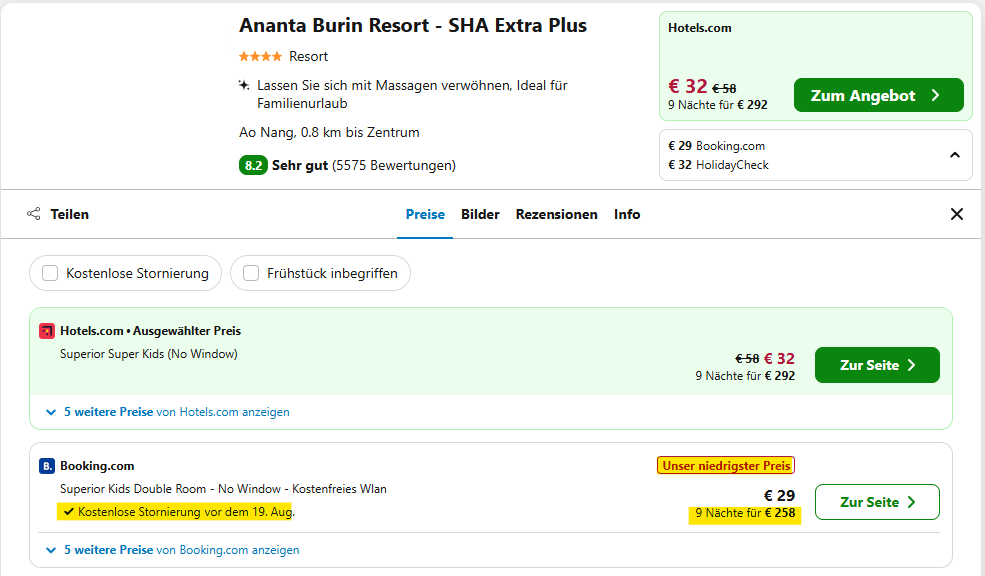The height and width of the screenshot is (576, 985).
Task: Close the hotel details panel with X
Action: pyautogui.click(x=957, y=214)
